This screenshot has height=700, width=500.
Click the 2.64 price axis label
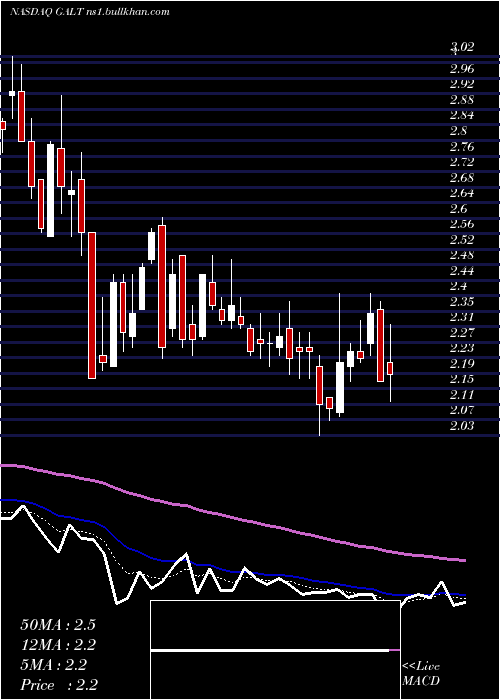click(x=462, y=193)
